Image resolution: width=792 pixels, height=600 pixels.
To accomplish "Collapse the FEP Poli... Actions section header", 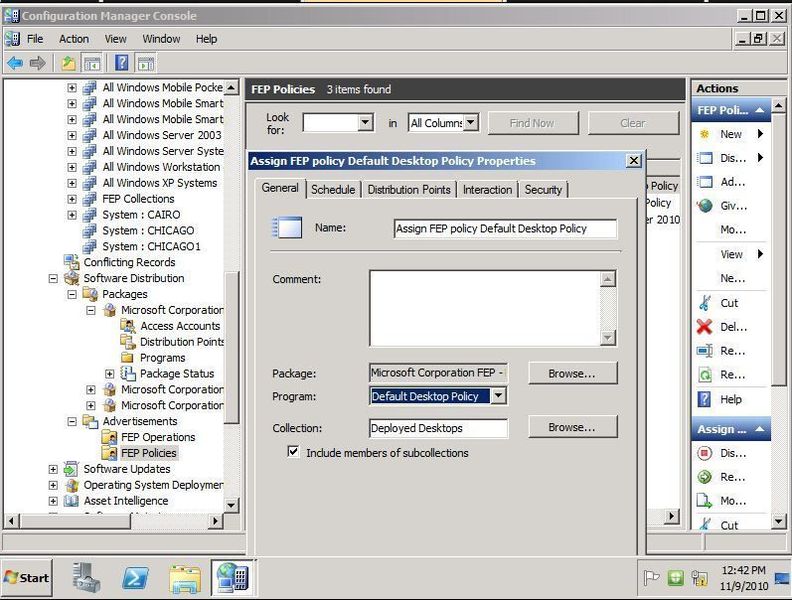I will point(730,110).
